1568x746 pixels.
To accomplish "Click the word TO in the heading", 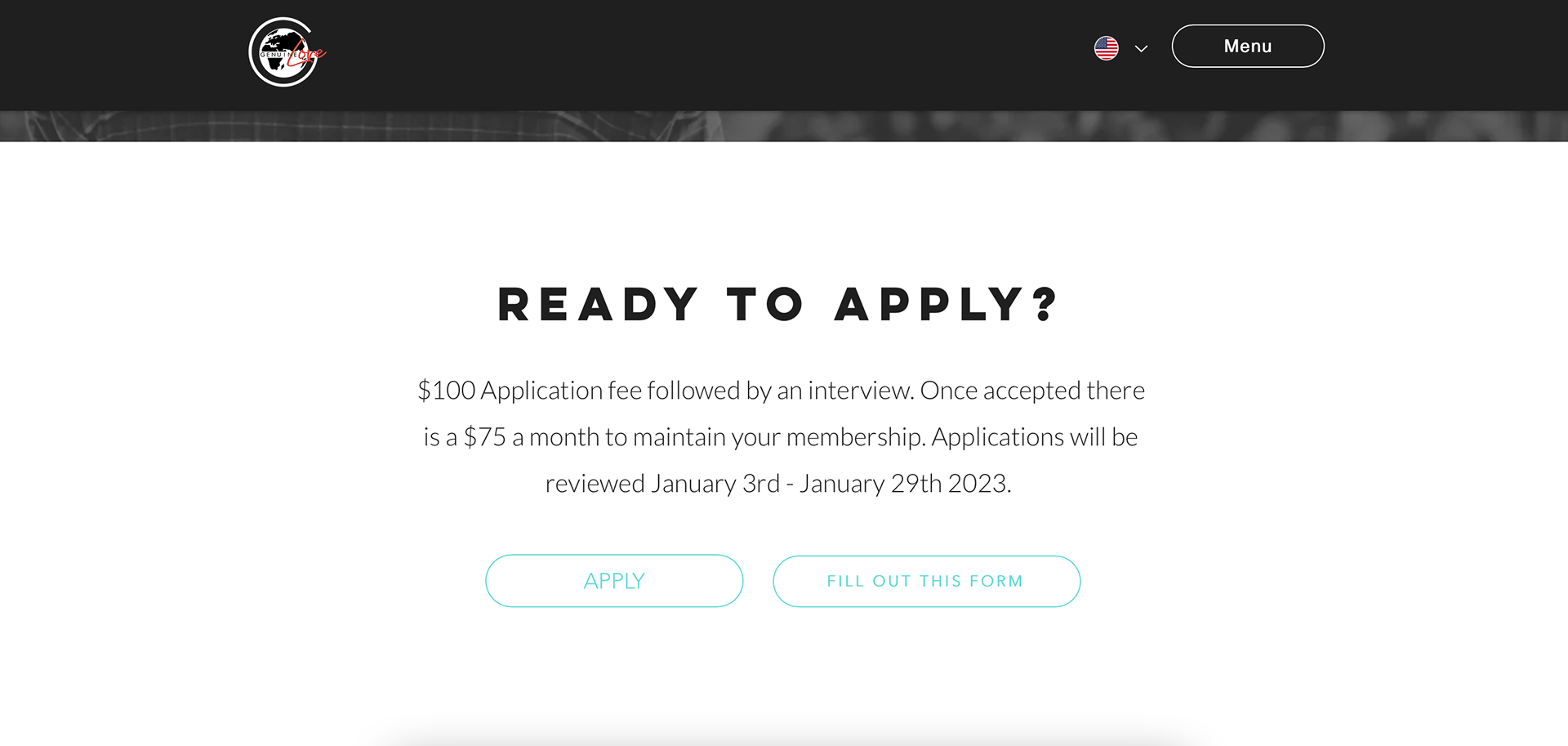I will (765, 305).
